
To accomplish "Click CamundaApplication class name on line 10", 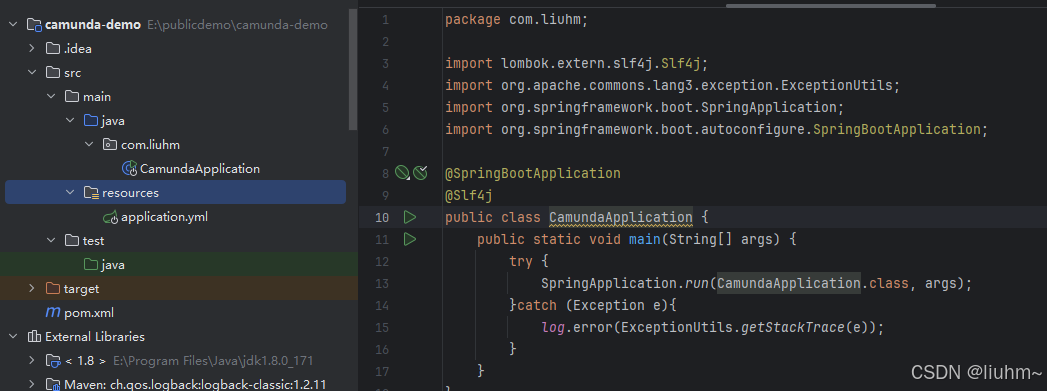I will (x=620, y=218).
